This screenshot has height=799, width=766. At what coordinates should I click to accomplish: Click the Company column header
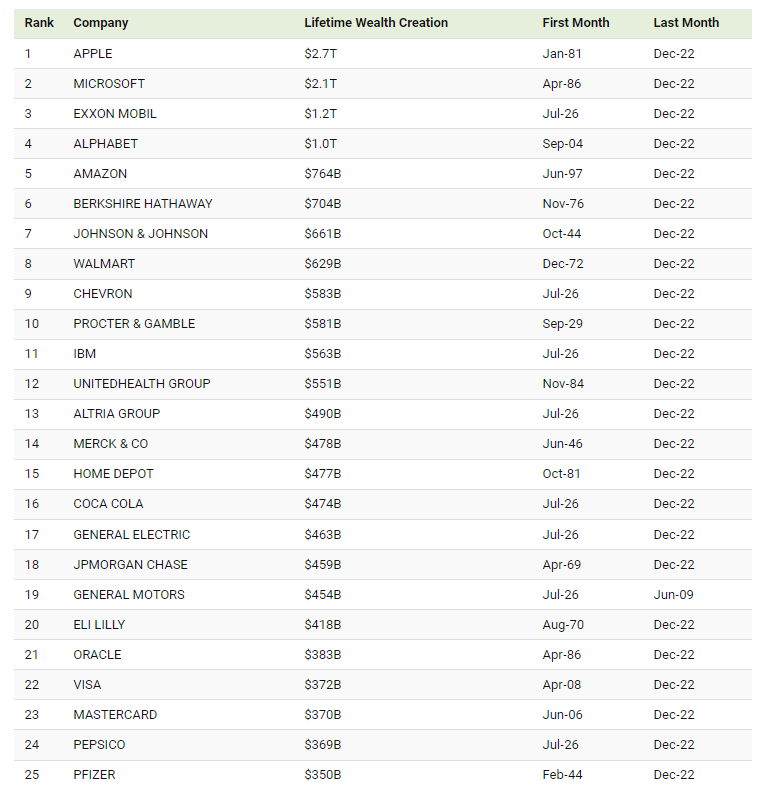tap(100, 23)
